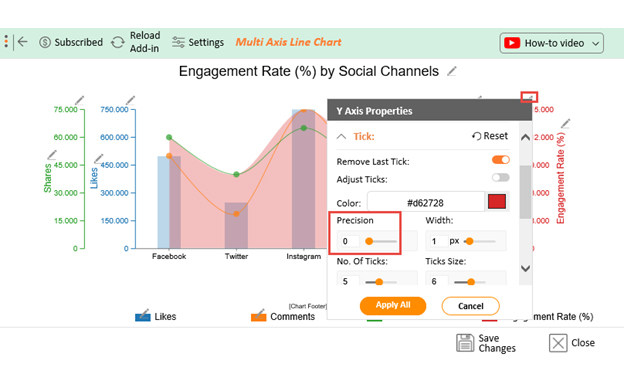Click the Reload Add-in refresh icon
624x385 pixels.
118,42
